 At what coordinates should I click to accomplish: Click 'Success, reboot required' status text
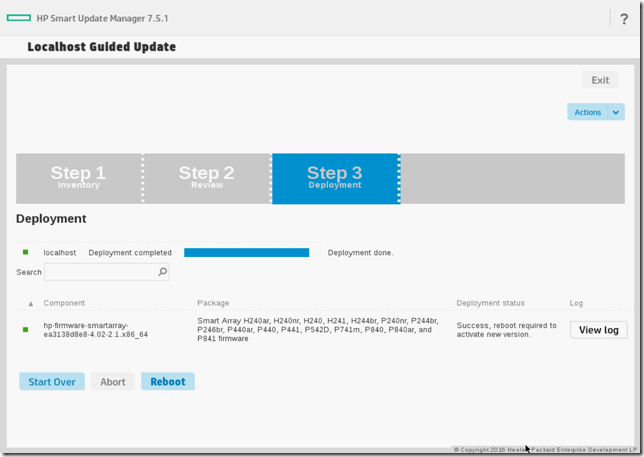coord(506,330)
